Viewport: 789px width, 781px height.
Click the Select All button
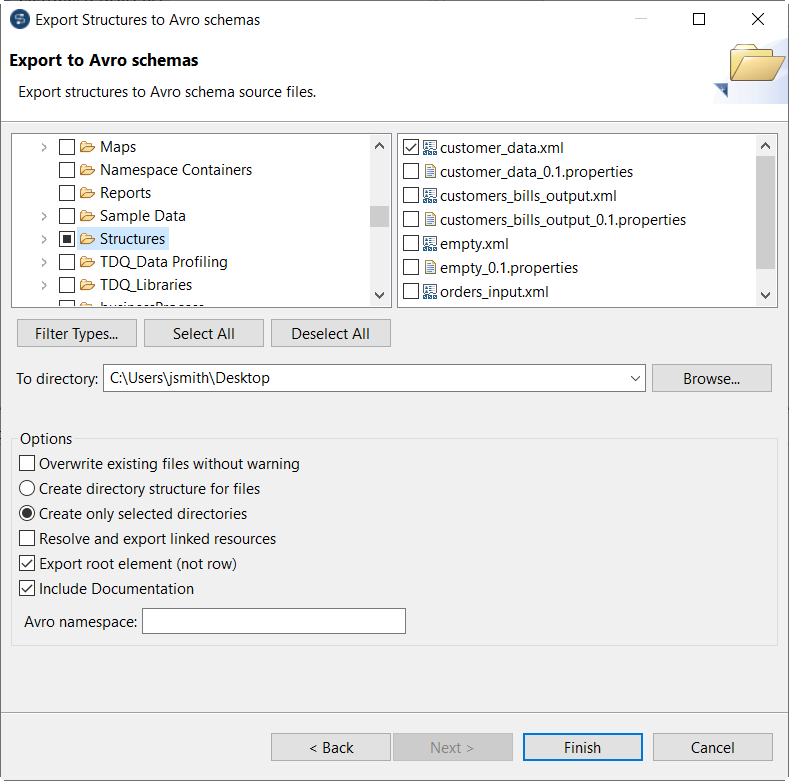coord(204,333)
